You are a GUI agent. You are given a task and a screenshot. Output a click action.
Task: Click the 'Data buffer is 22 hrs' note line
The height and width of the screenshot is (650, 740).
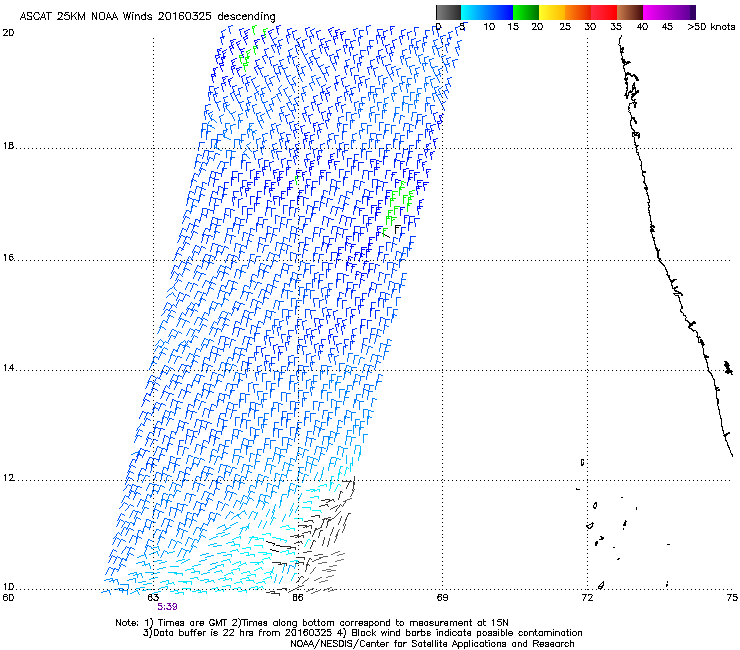(x=362, y=633)
